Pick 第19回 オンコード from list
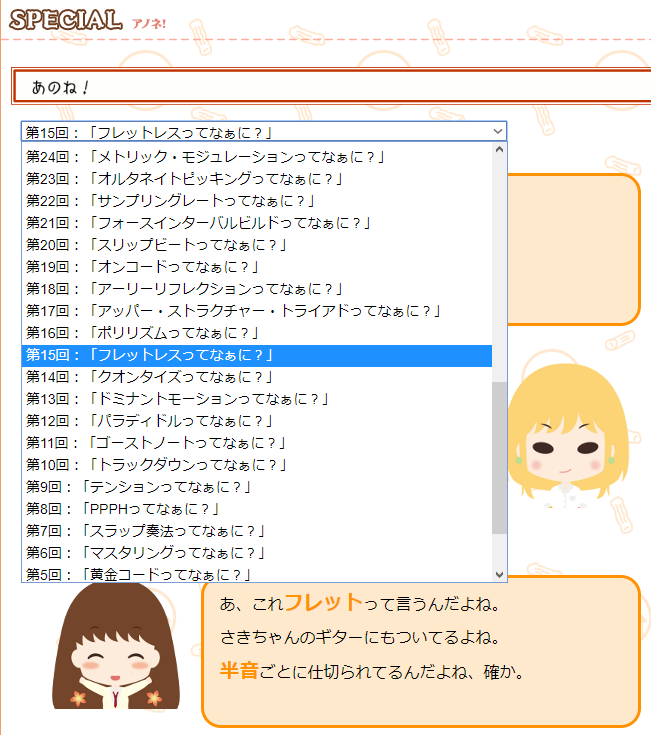This screenshot has height=735, width=651. [257, 267]
